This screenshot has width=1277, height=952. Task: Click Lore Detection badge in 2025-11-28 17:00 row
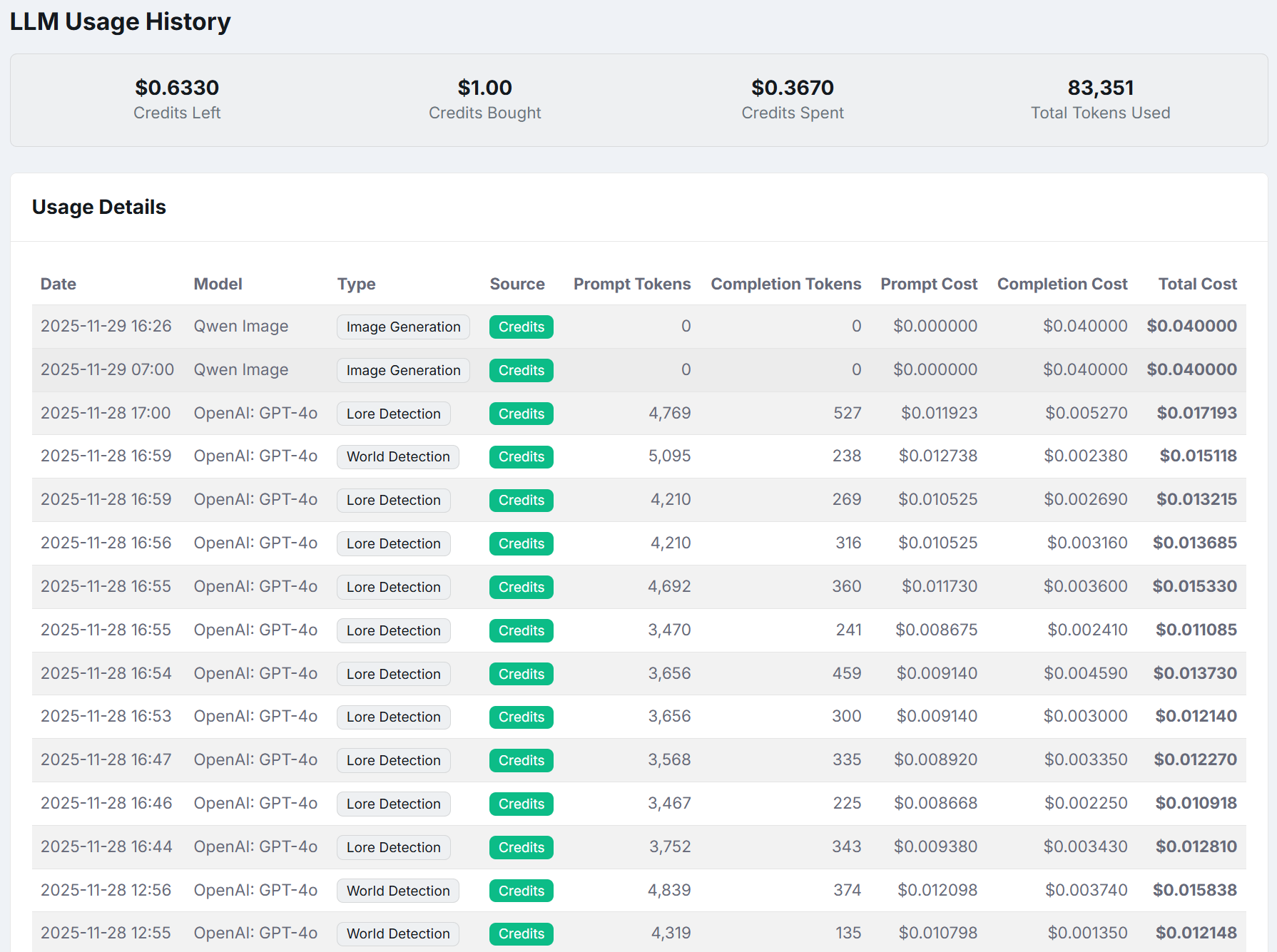point(394,414)
